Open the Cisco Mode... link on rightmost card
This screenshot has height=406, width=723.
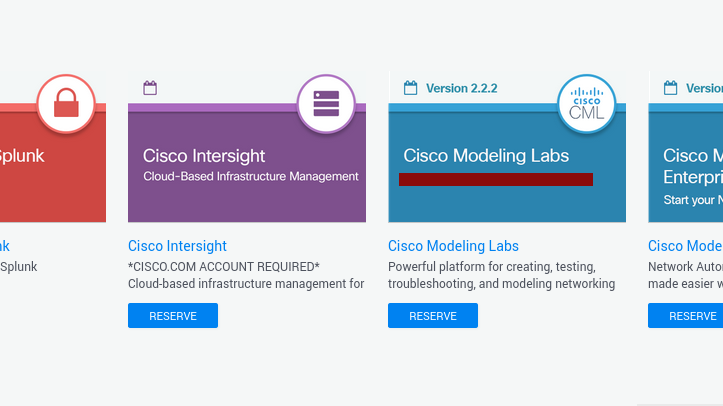click(x=685, y=246)
